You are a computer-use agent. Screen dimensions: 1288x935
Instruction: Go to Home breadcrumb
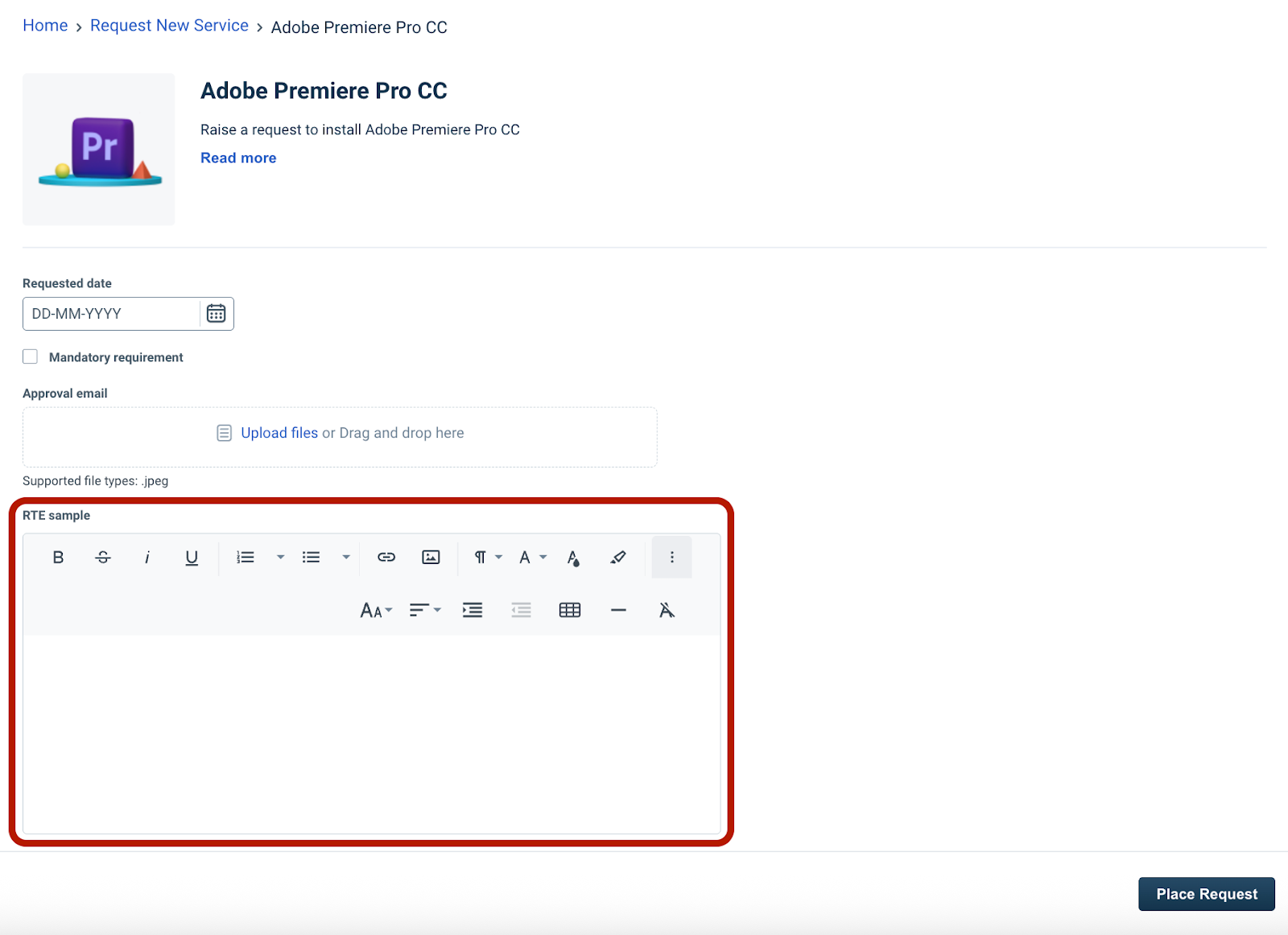[45, 26]
